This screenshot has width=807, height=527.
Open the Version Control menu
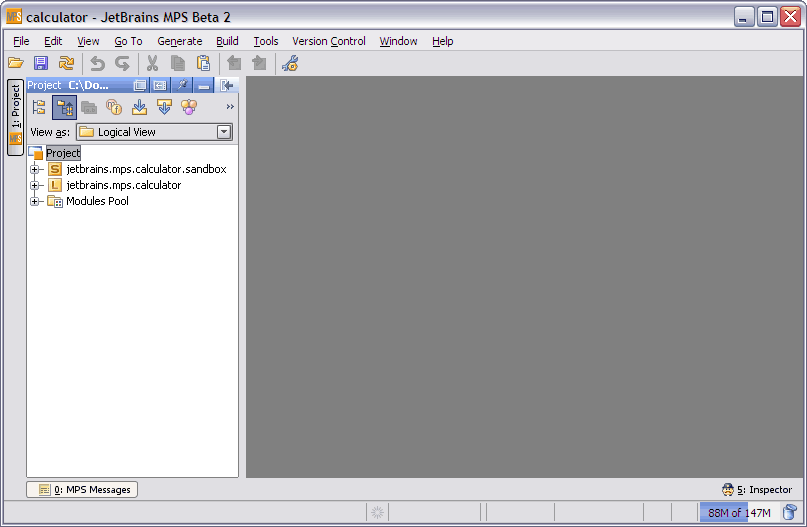pyautogui.click(x=328, y=41)
